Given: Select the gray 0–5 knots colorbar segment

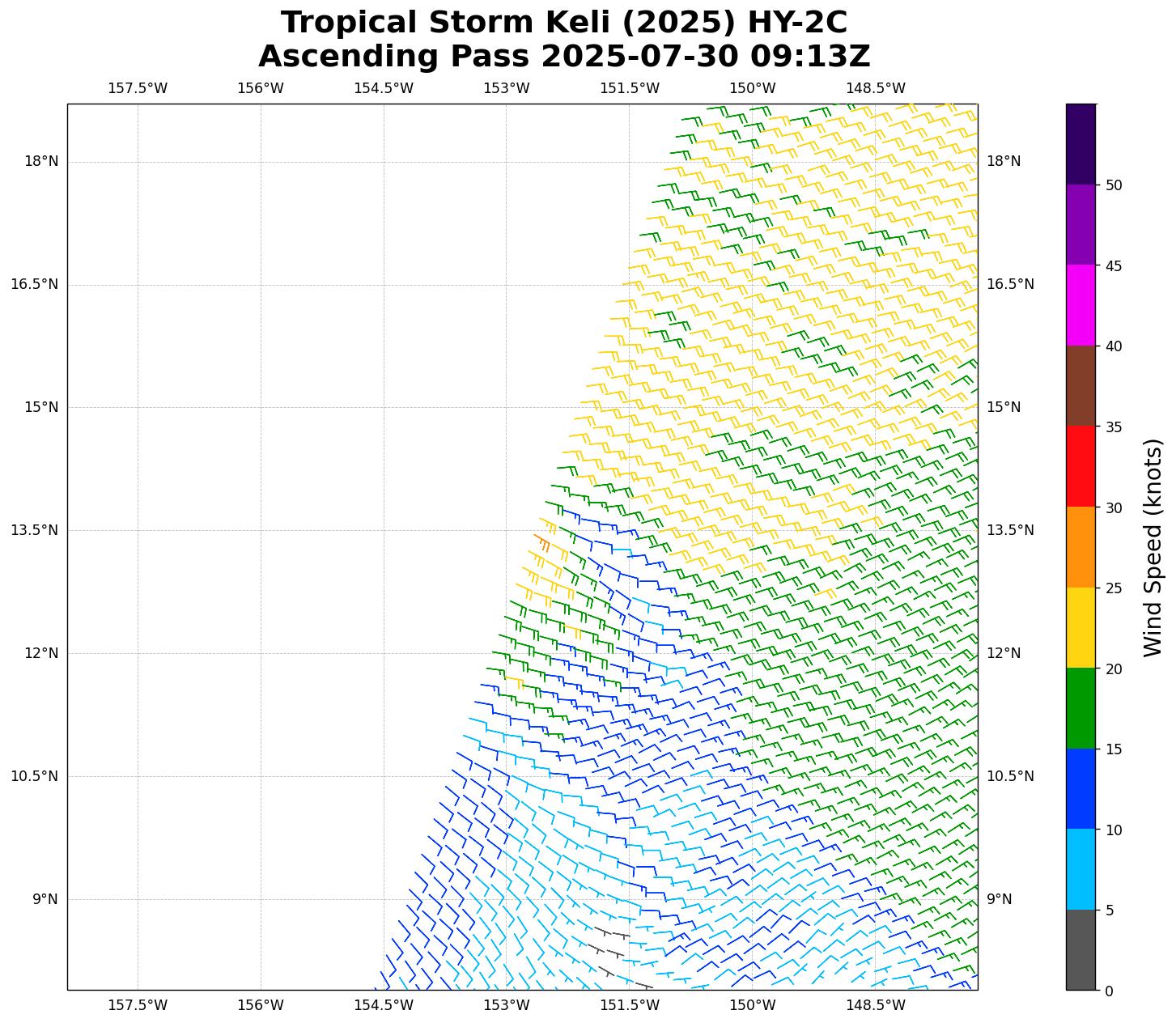Looking at the screenshot, I should 1080,949.
